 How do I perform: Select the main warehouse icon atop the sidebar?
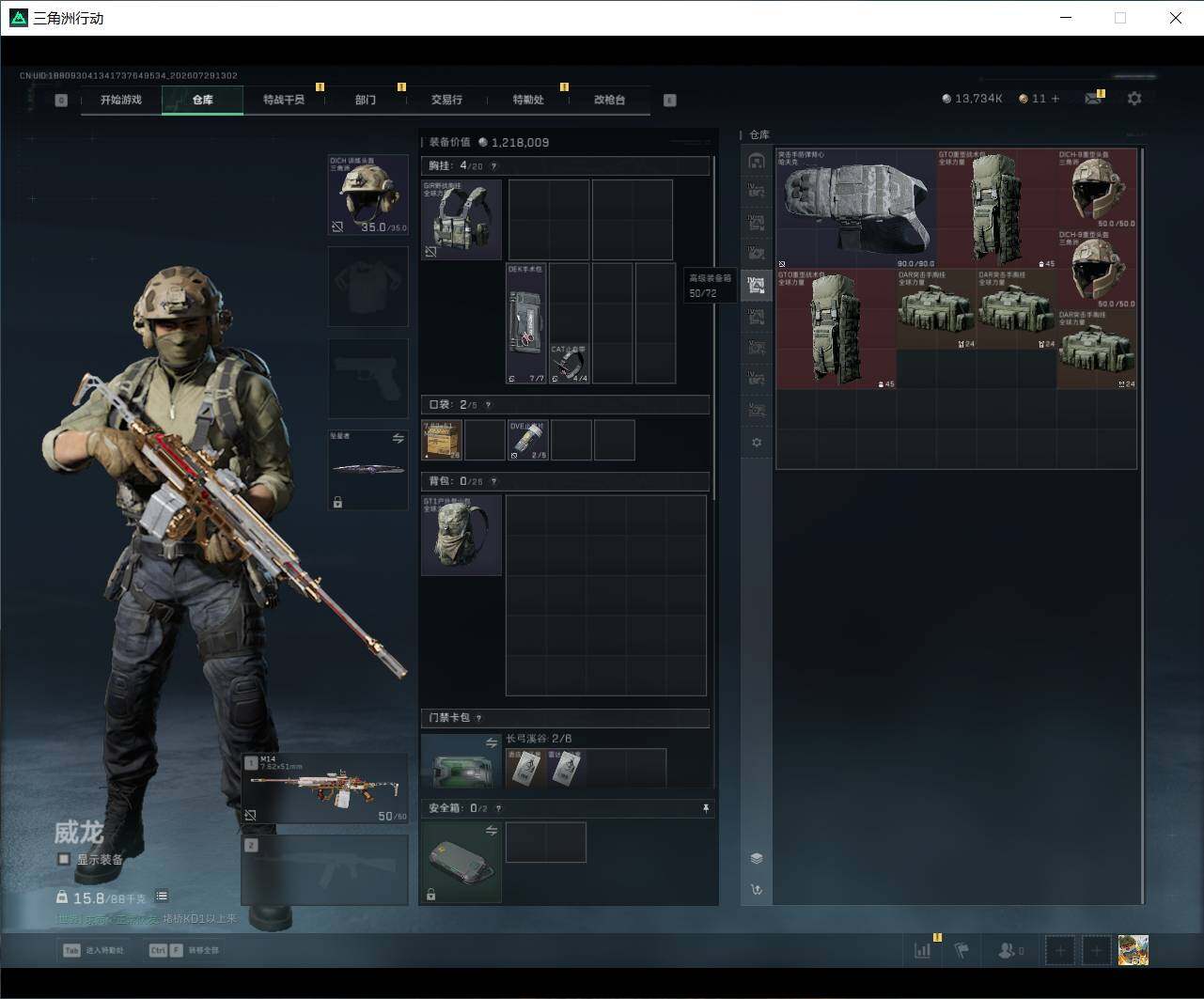click(x=756, y=161)
